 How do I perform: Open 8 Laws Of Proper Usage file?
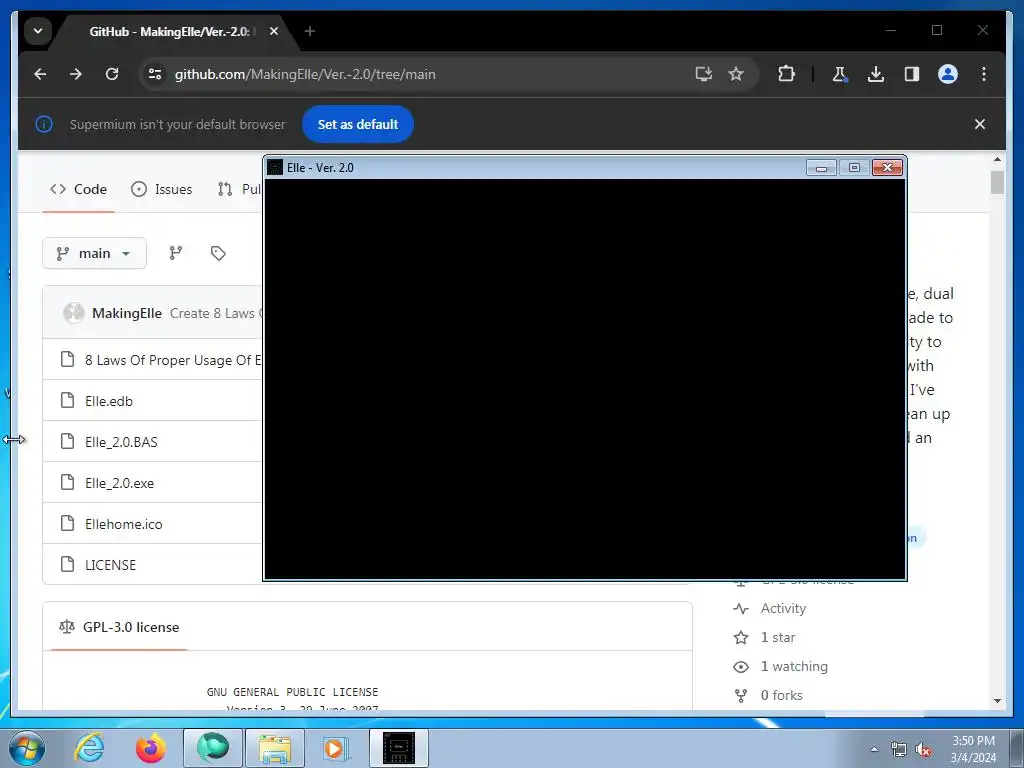(x=173, y=360)
